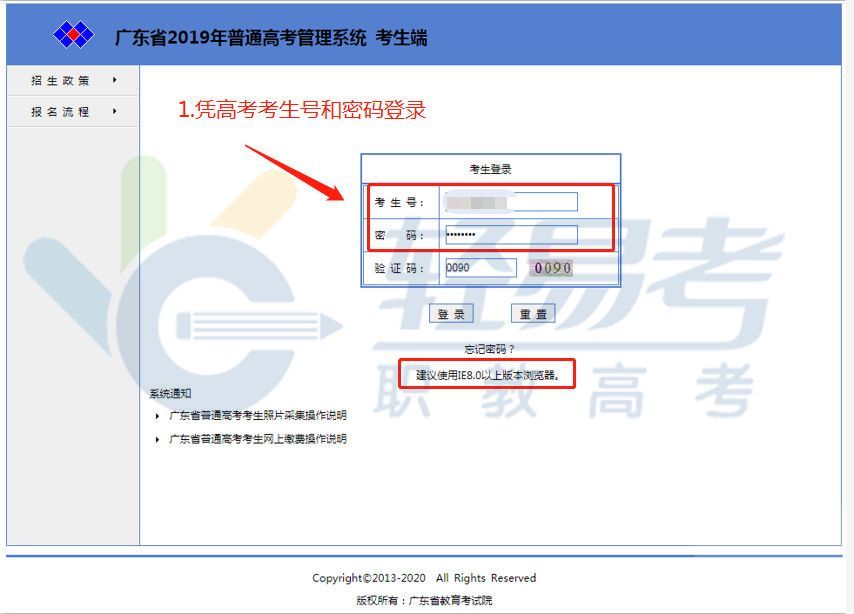This screenshot has height=614, width=854.
Task: Click the 版权所有：广东省教育考试院 footer text
Action: pos(424,600)
